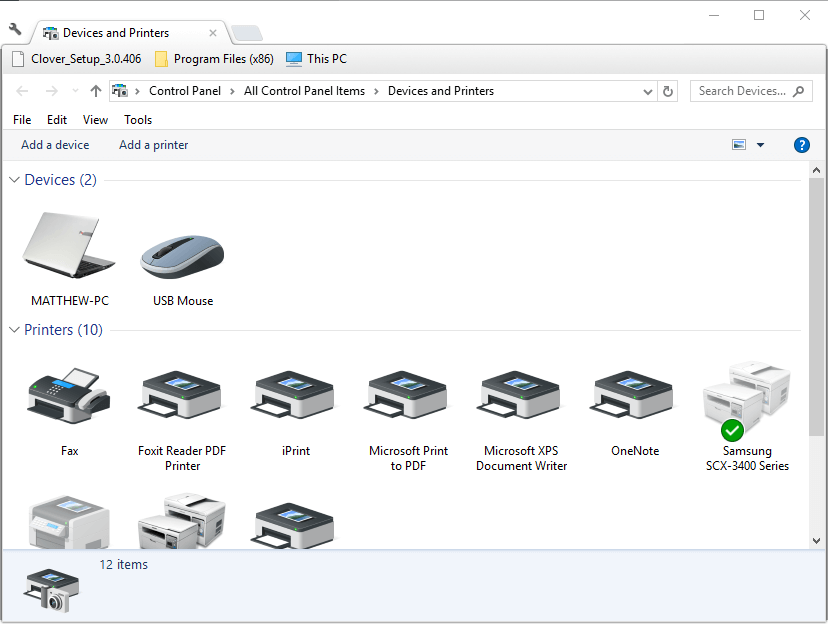Click the Printers (10) group header text
Image resolution: width=828 pixels, height=624 pixels.
click(x=63, y=330)
